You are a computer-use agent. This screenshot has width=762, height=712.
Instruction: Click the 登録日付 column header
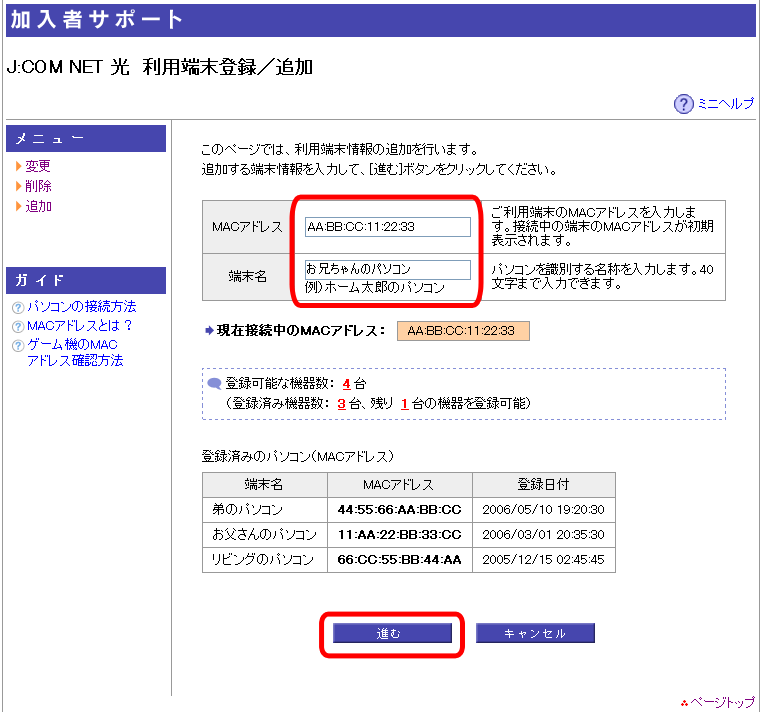point(544,485)
